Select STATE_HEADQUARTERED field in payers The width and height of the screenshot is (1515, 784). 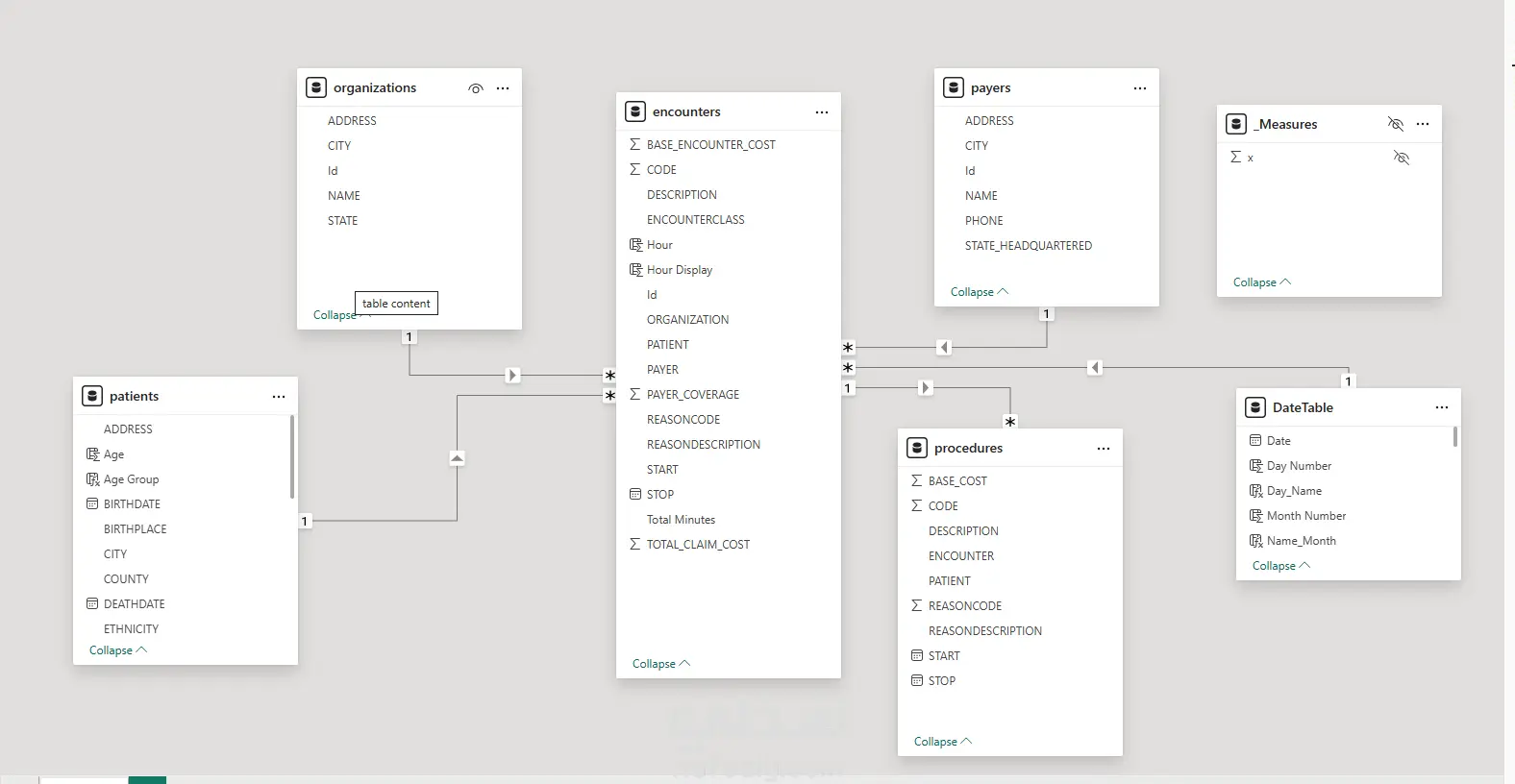pos(1029,246)
